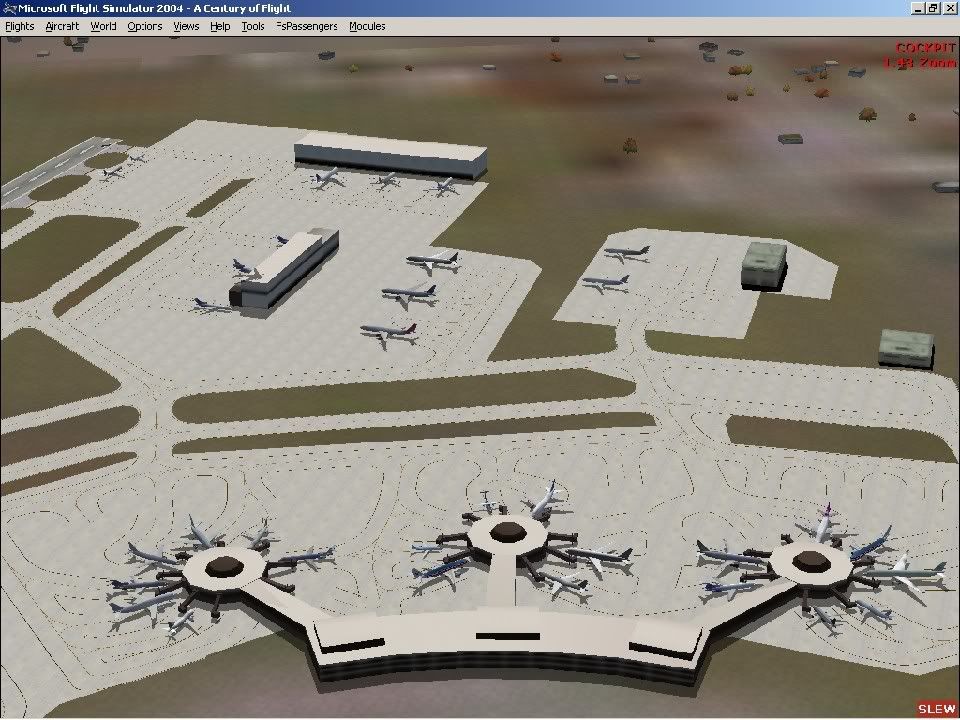Open the Flights menu
The image size is (960, 720).
tap(19, 26)
